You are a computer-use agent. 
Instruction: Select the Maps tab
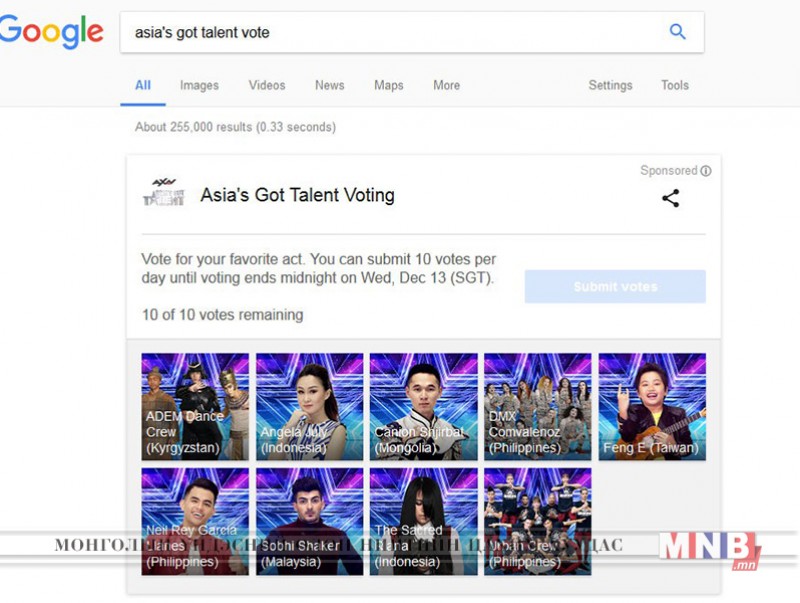(389, 85)
